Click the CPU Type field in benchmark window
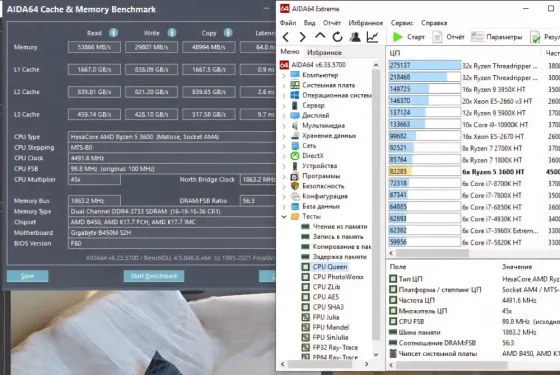The height and width of the screenshot is (375, 560). pos(171,137)
